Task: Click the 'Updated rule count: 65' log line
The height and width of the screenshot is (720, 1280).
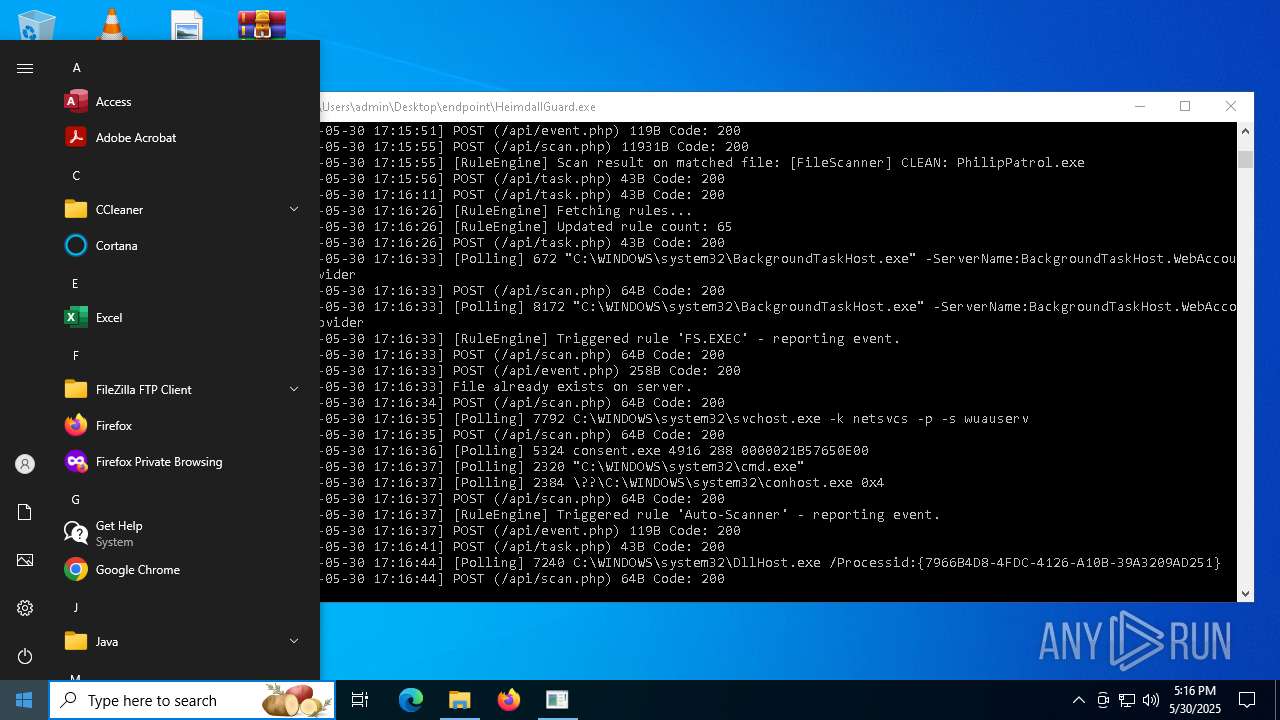Action: click(527, 226)
